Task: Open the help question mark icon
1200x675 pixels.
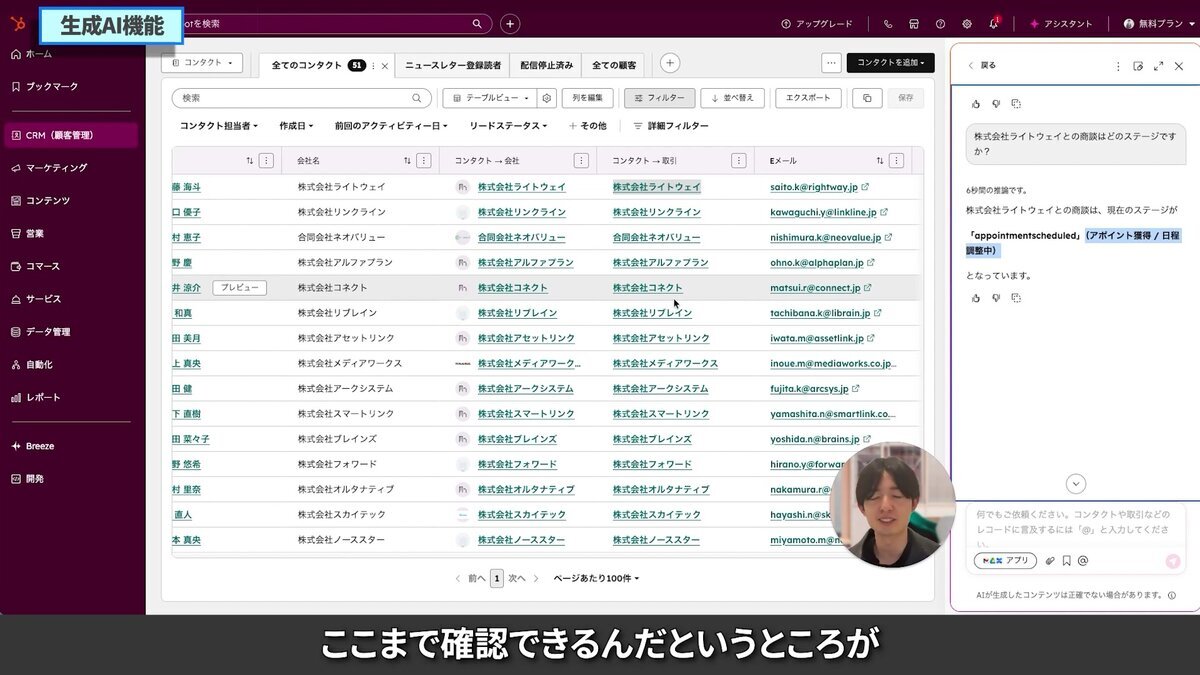Action: 940,23
